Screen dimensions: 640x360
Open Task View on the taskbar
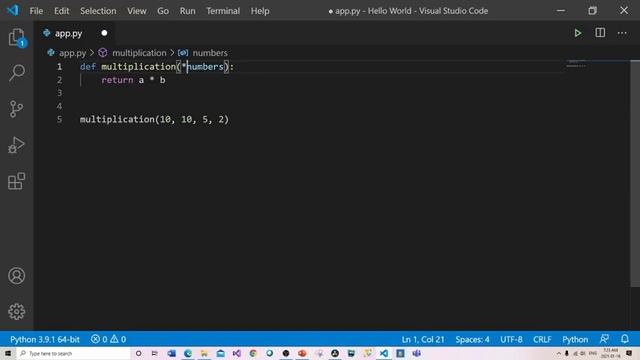tap(155, 353)
